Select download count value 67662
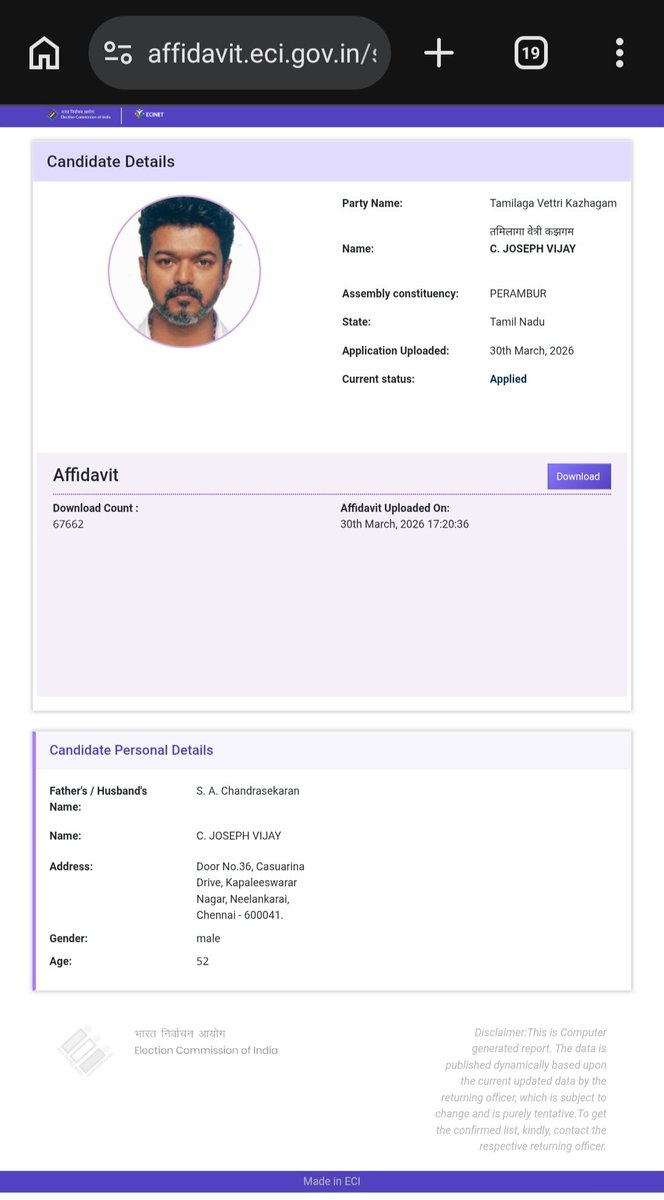This screenshot has width=664, height=1200. click(68, 524)
